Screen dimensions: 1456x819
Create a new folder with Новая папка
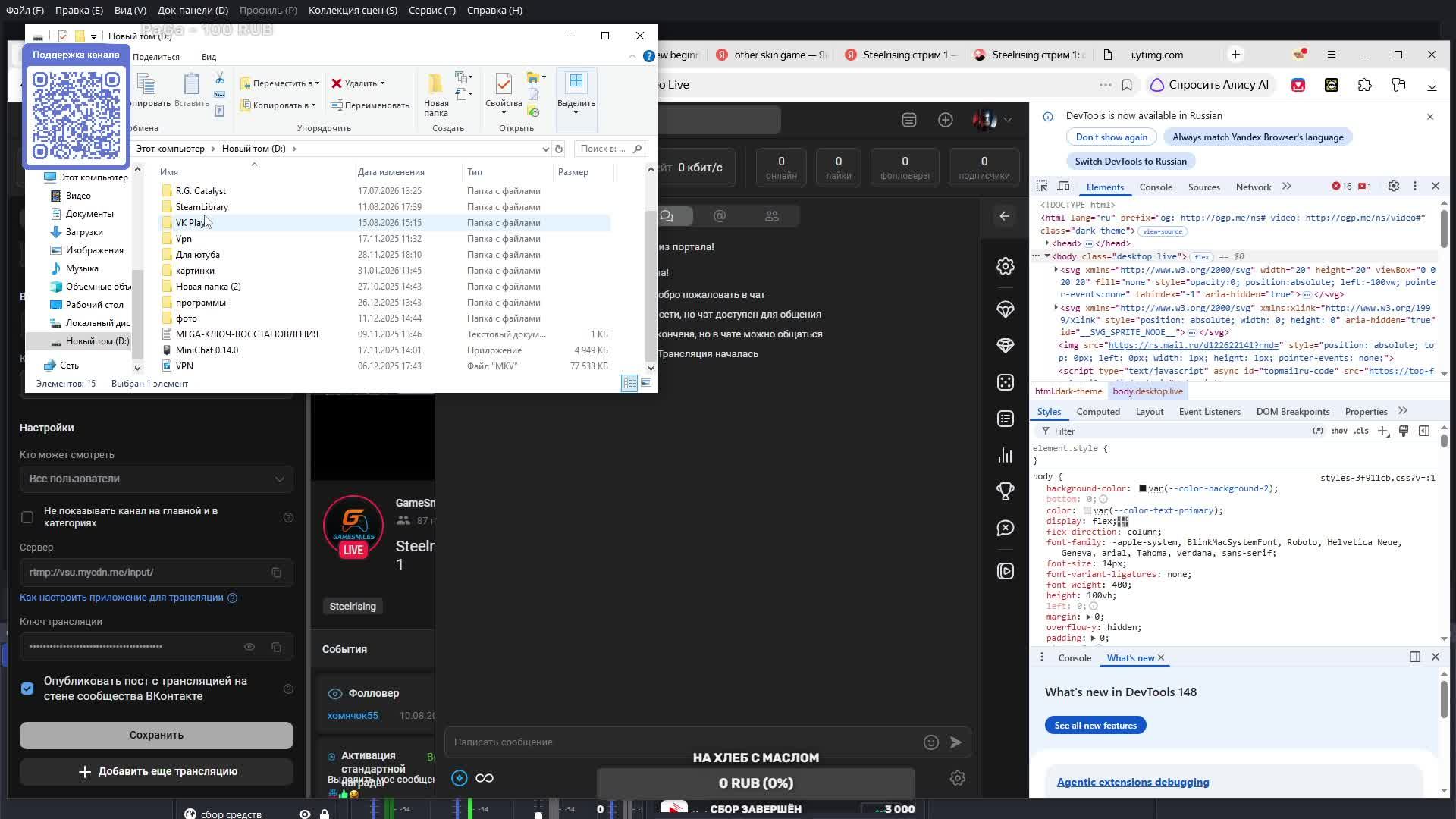coord(436,95)
